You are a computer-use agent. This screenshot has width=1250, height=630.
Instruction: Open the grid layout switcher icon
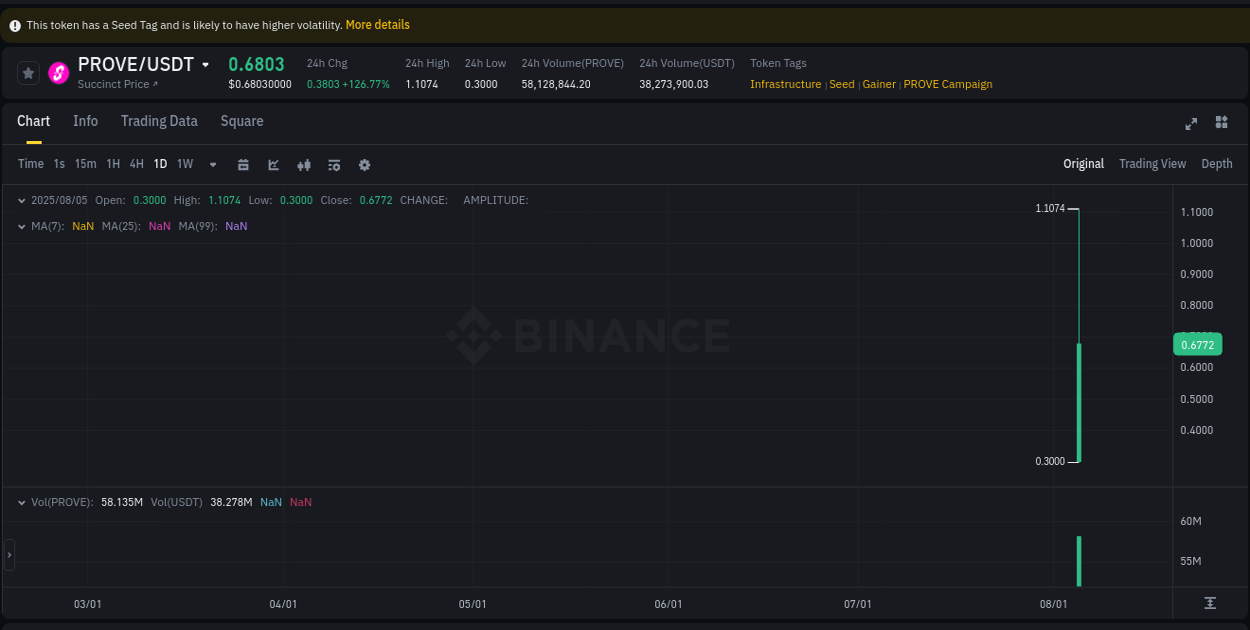[1221, 122]
